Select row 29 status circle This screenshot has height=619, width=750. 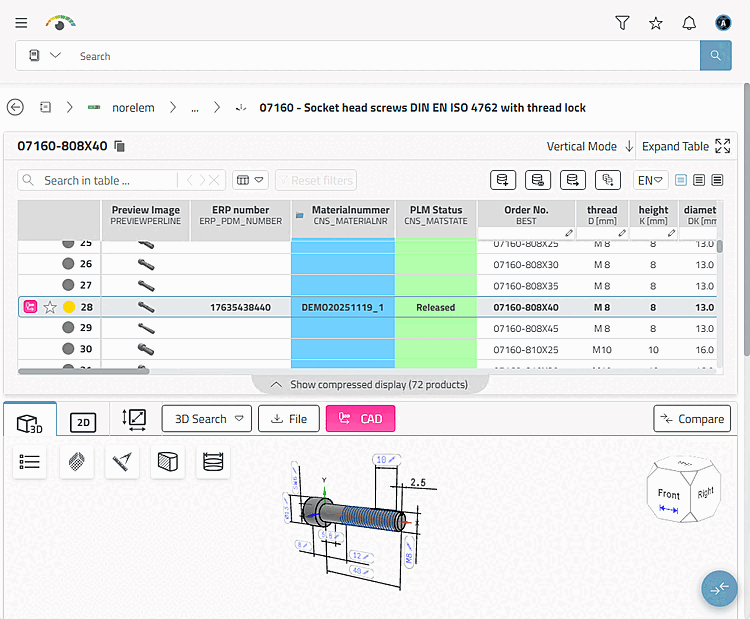[68, 327]
